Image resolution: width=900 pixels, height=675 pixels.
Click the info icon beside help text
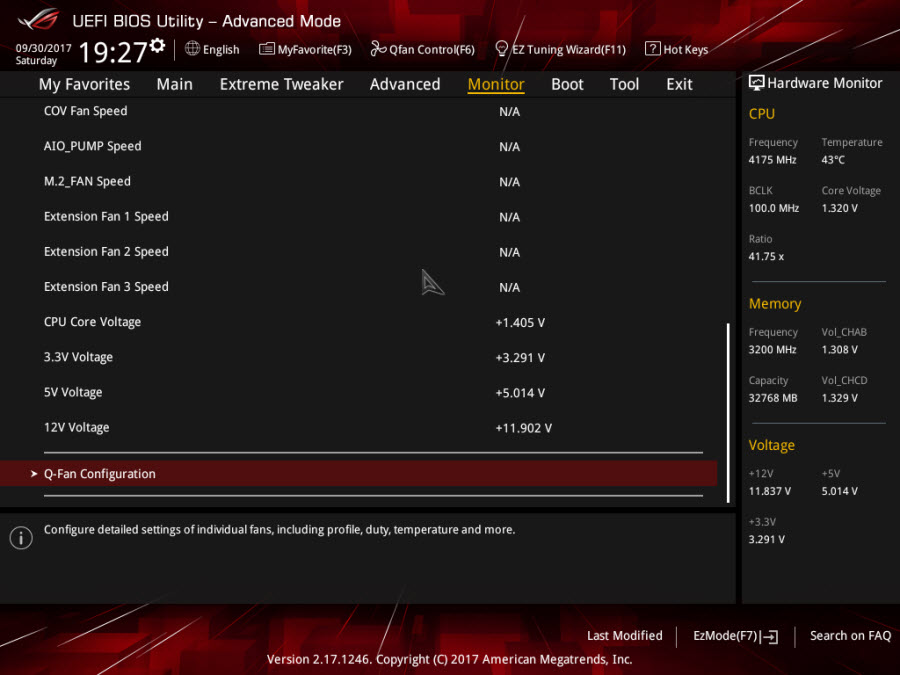[x=21, y=538]
